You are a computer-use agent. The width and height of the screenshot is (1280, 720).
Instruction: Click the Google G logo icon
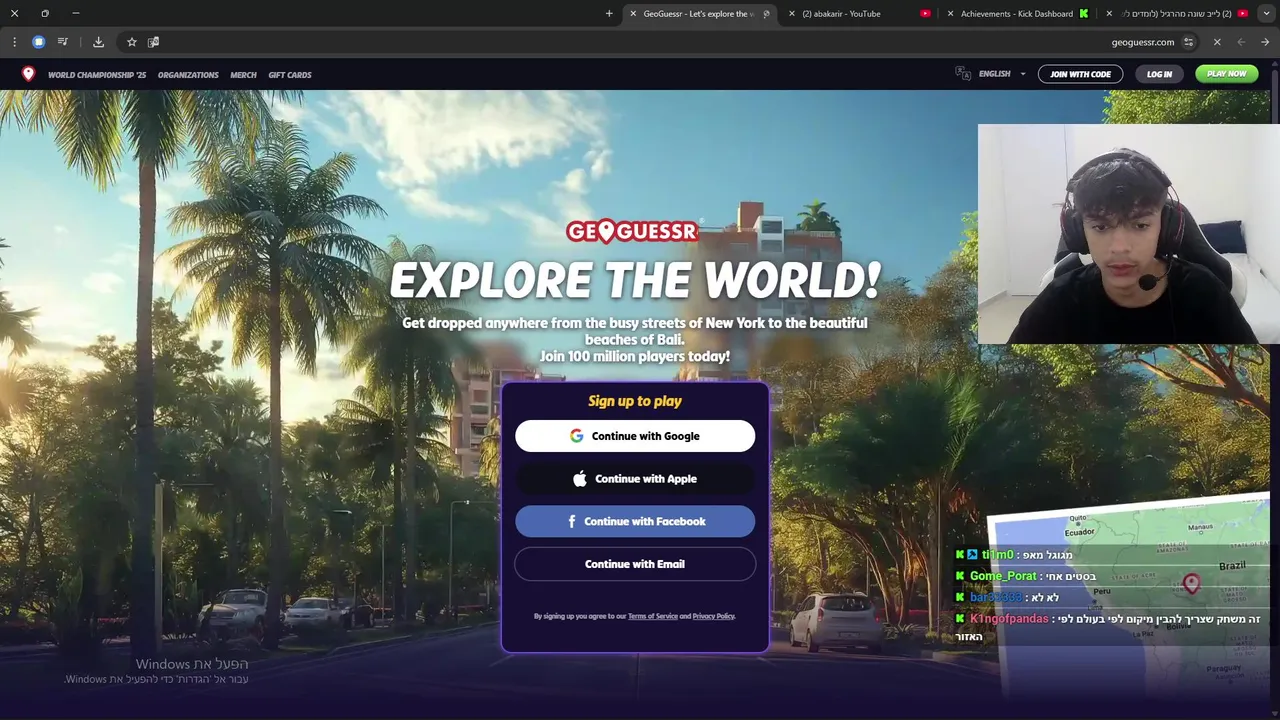(x=577, y=436)
